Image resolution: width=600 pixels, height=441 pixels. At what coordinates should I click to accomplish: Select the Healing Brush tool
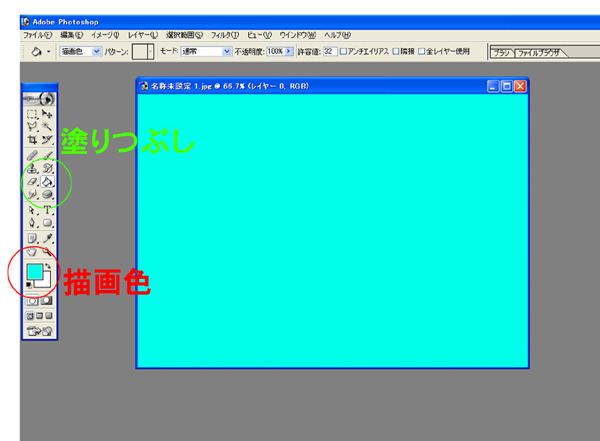pos(32,155)
